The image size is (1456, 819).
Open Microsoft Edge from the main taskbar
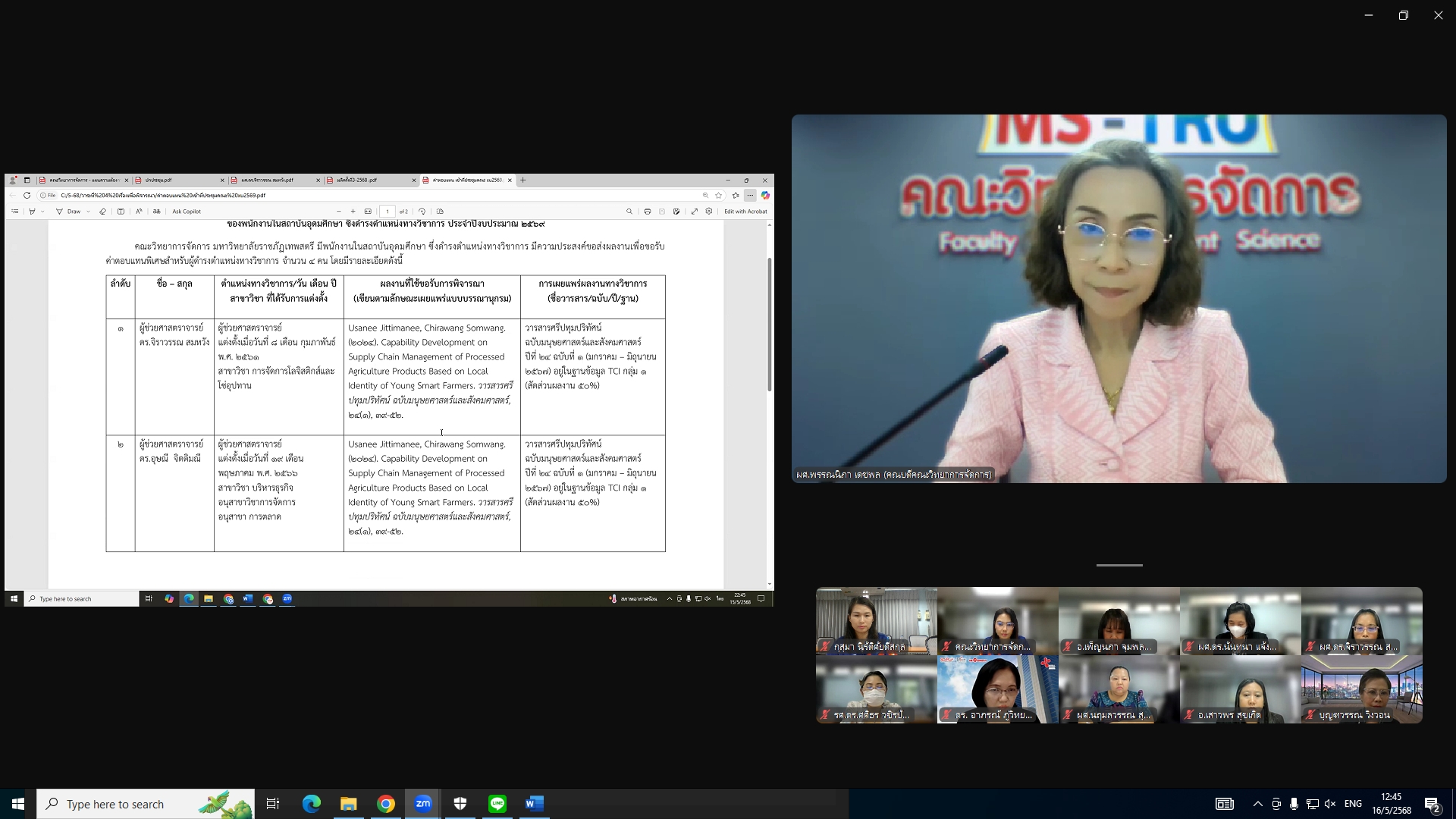coord(312,804)
